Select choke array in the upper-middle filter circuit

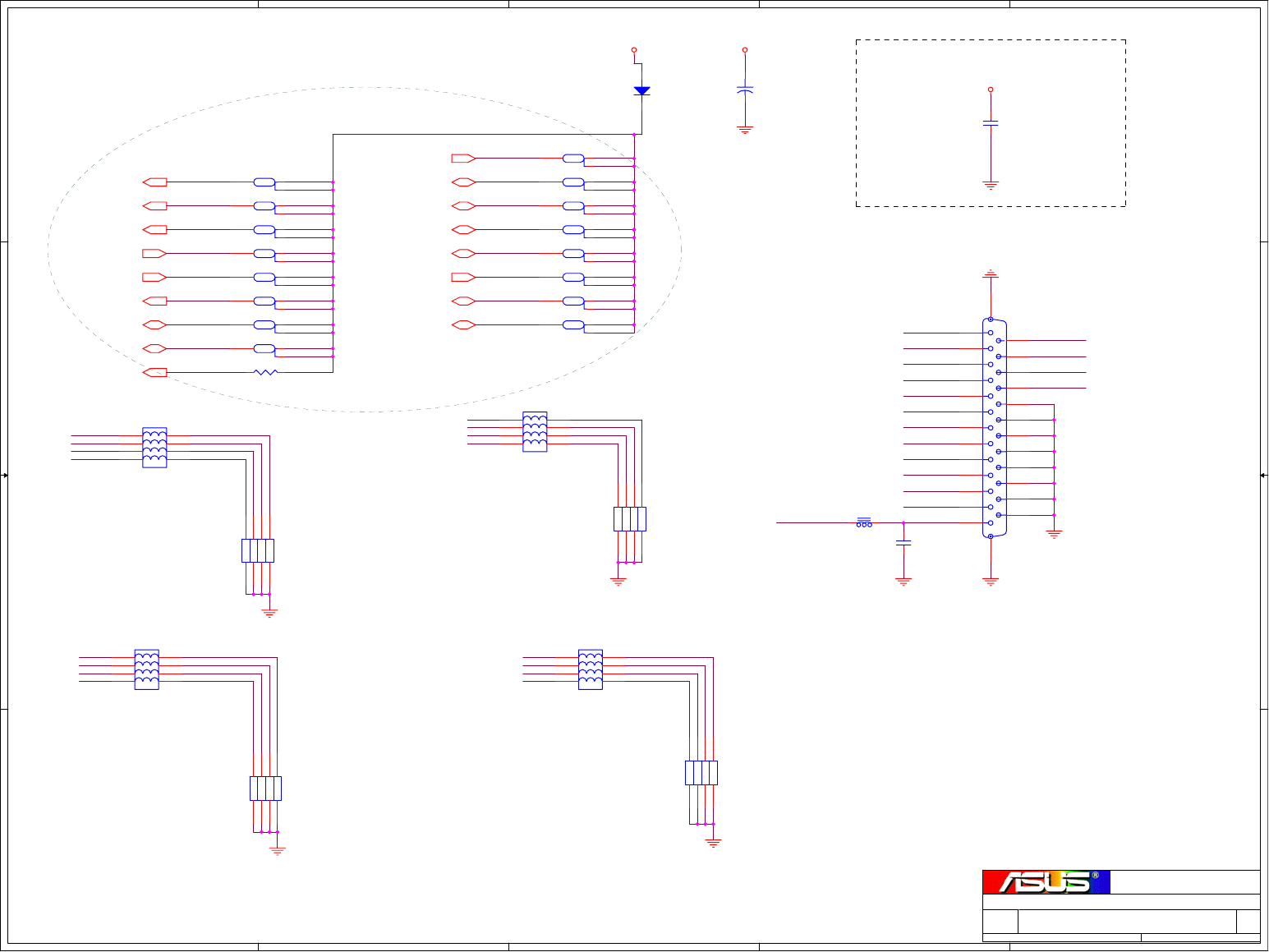pyautogui.click(x=535, y=432)
